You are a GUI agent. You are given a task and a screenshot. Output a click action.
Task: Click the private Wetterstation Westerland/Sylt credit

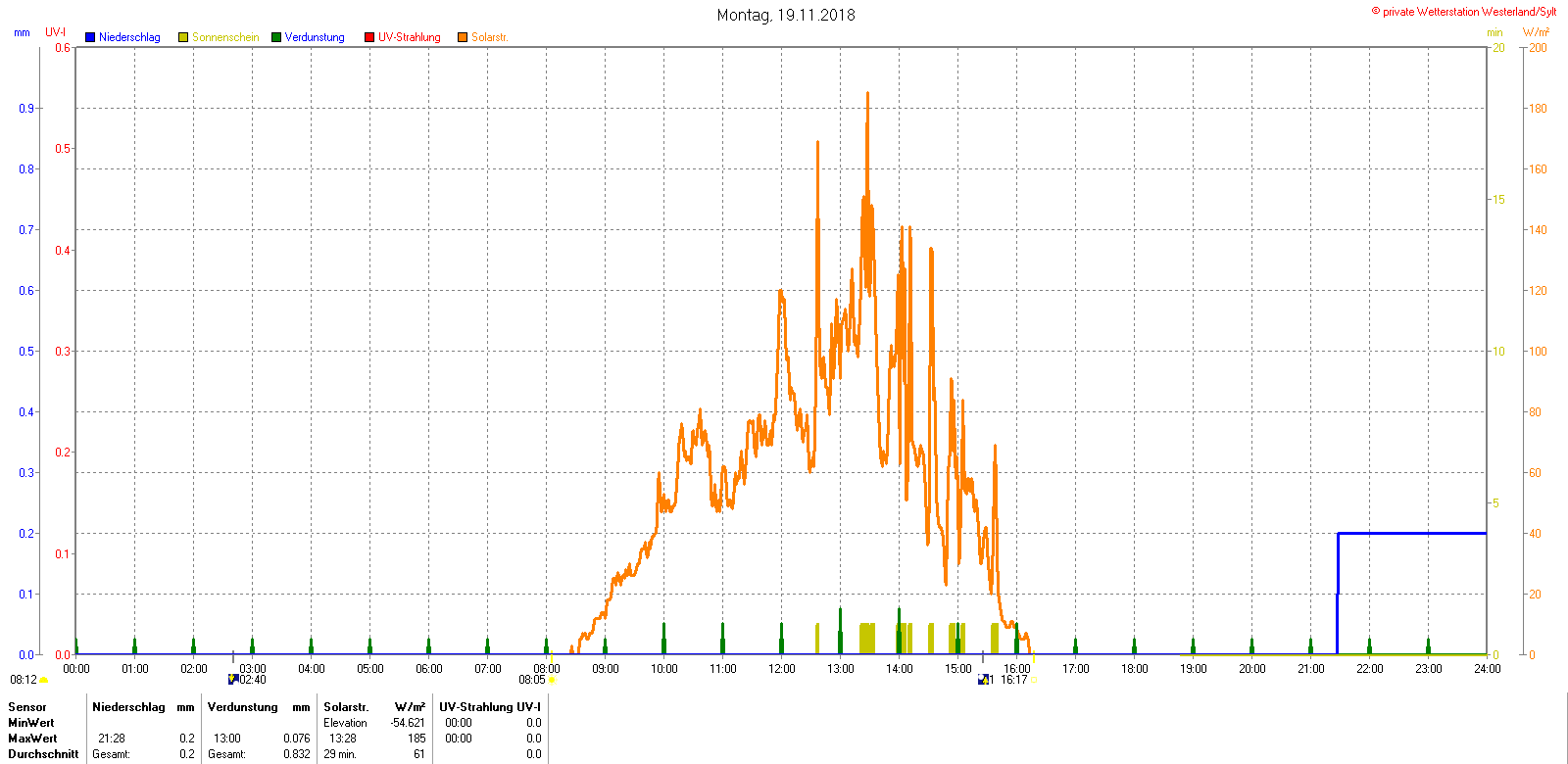tap(1464, 12)
